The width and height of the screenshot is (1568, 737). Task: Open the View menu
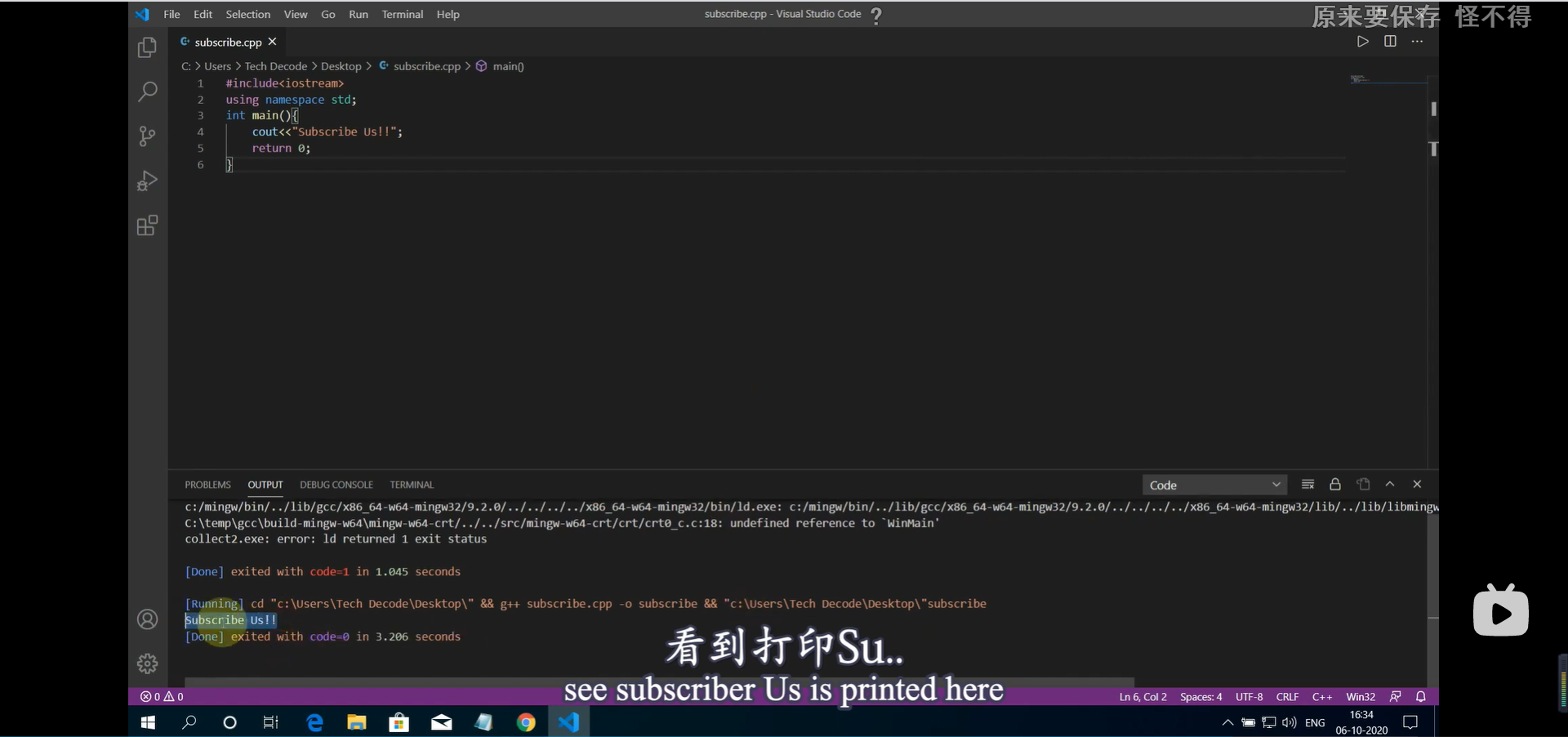[296, 14]
